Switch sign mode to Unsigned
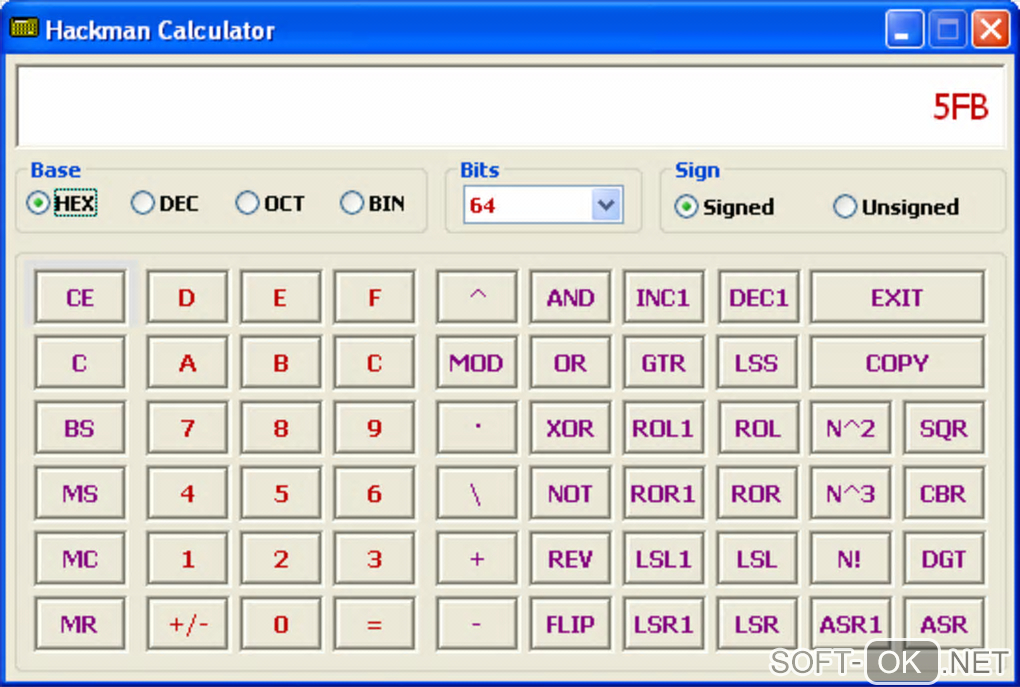Screen dimensions: 1020x687 (x=896, y=207)
